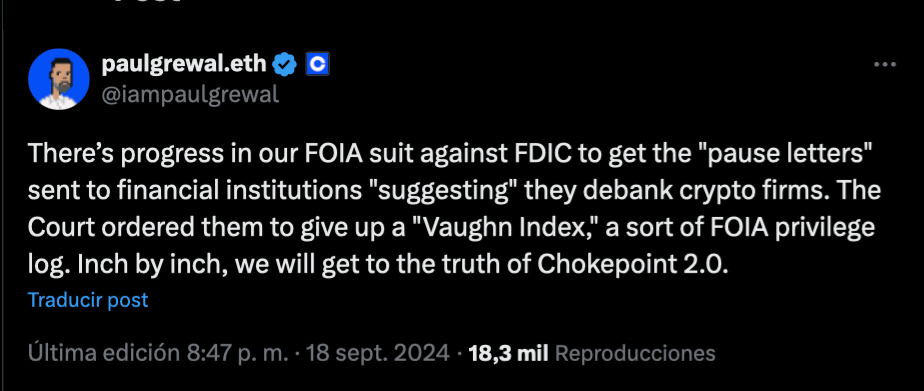The image size is (924, 391).
Task: Click the Reproducciones label
Action: [635, 353]
